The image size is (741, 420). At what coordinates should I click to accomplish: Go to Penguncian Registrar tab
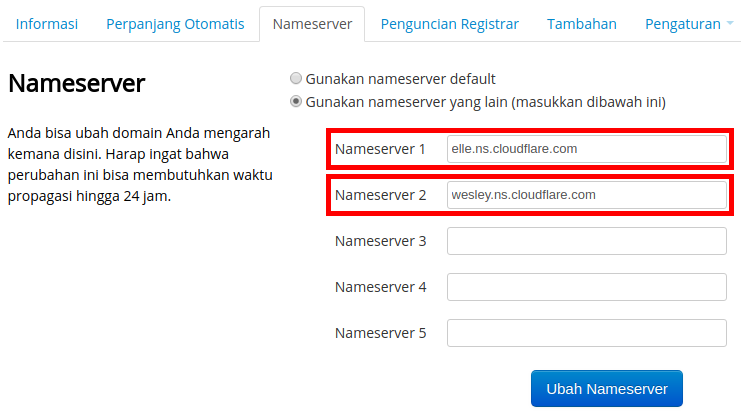pyautogui.click(x=449, y=24)
